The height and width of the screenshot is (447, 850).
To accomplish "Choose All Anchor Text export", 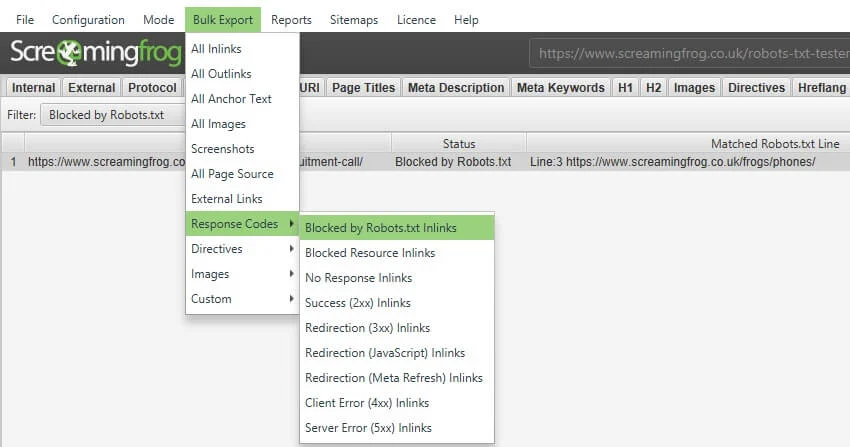I will tap(231, 99).
